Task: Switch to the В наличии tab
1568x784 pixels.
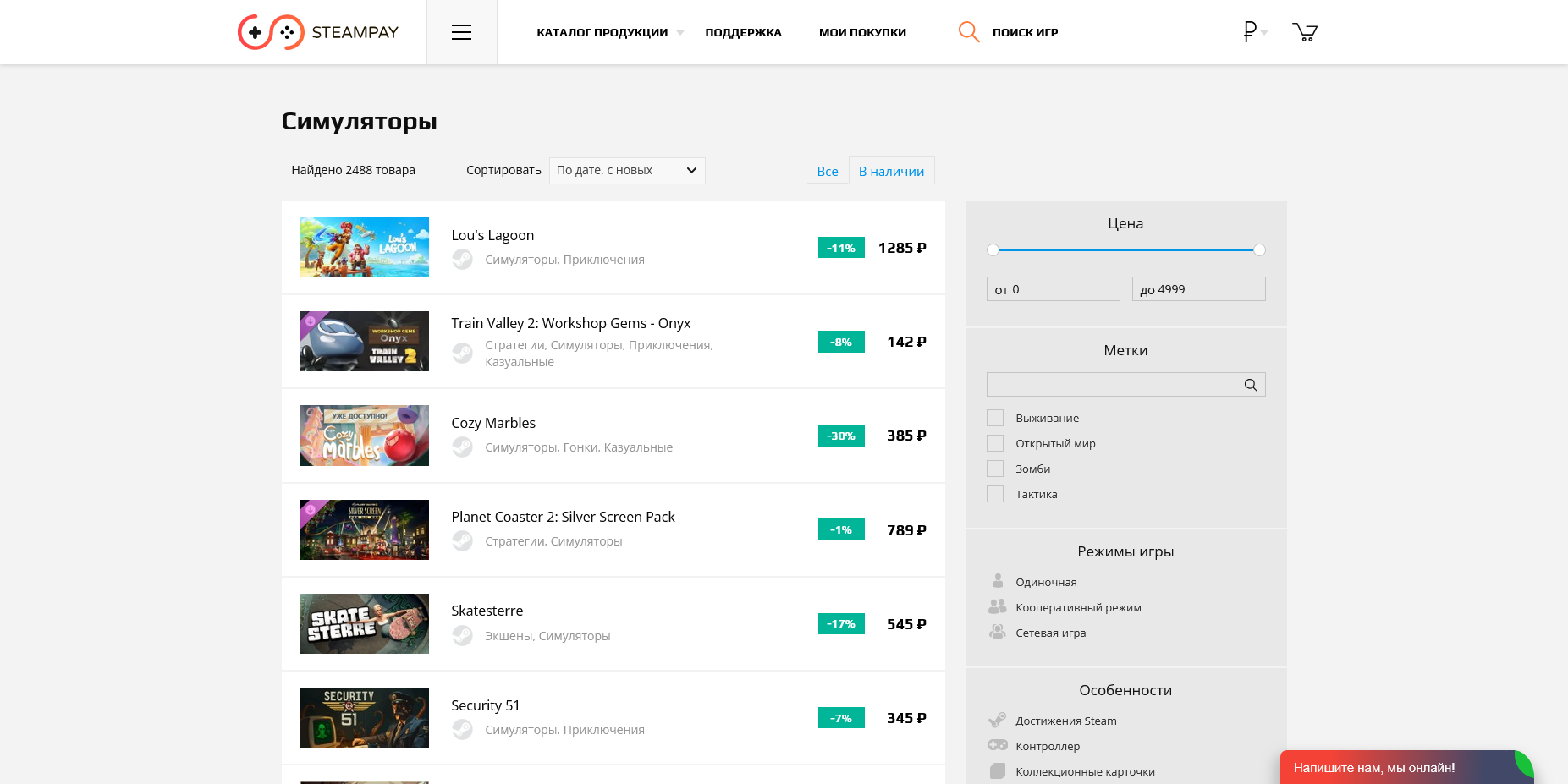Action: [x=891, y=171]
